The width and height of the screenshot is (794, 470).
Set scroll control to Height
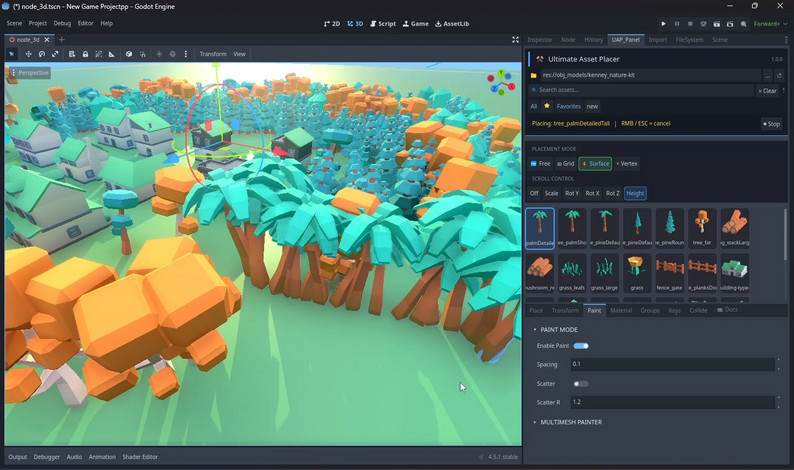coord(635,193)
